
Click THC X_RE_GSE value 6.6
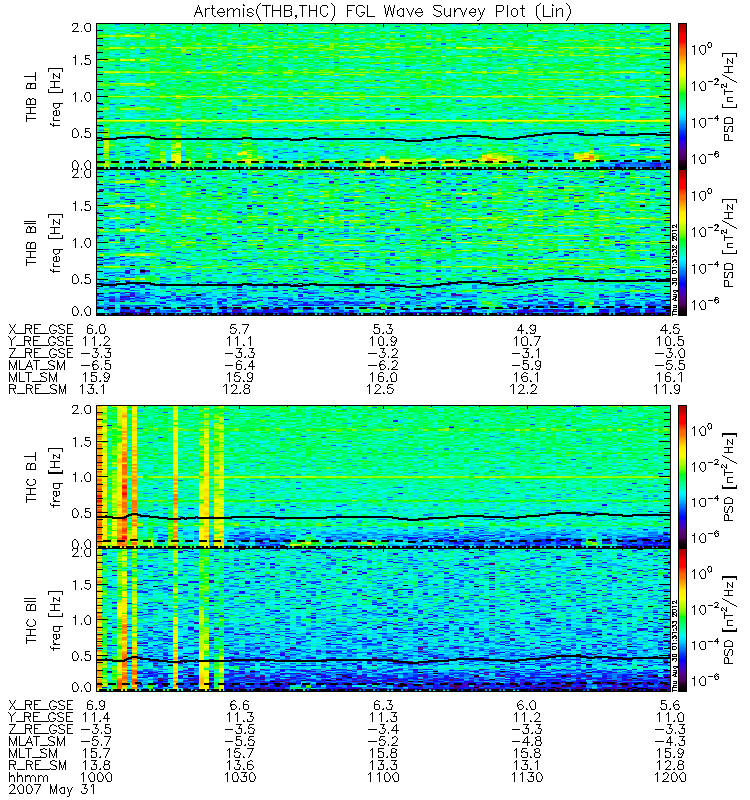240,705
